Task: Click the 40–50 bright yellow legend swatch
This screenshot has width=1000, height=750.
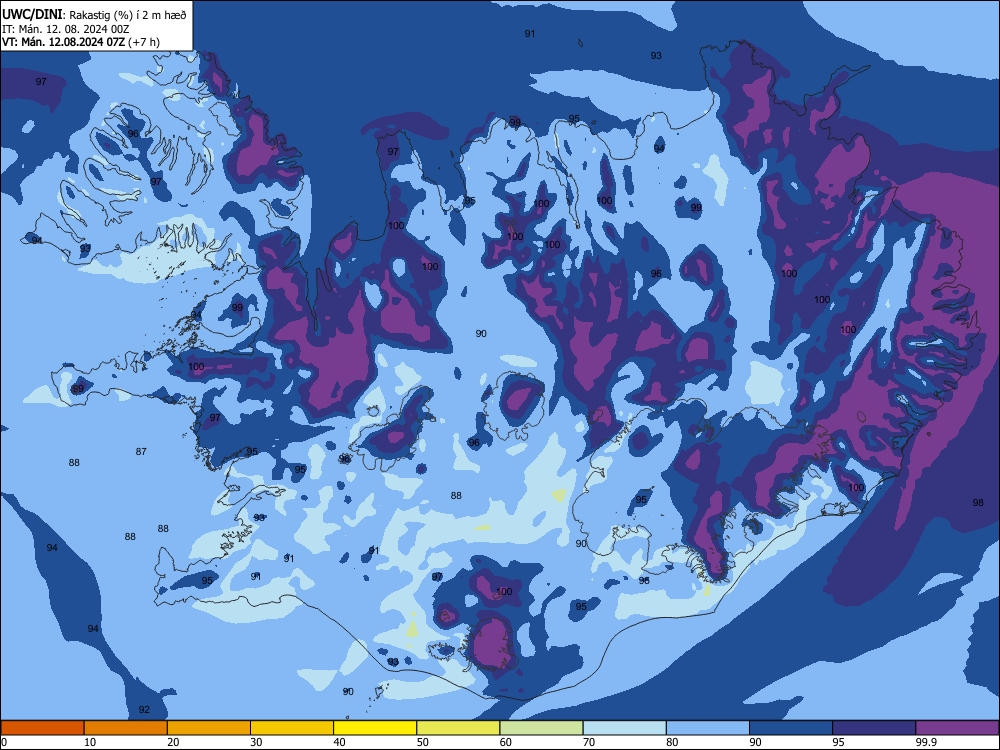Action: pyautogui.click(x=375, y=728)
